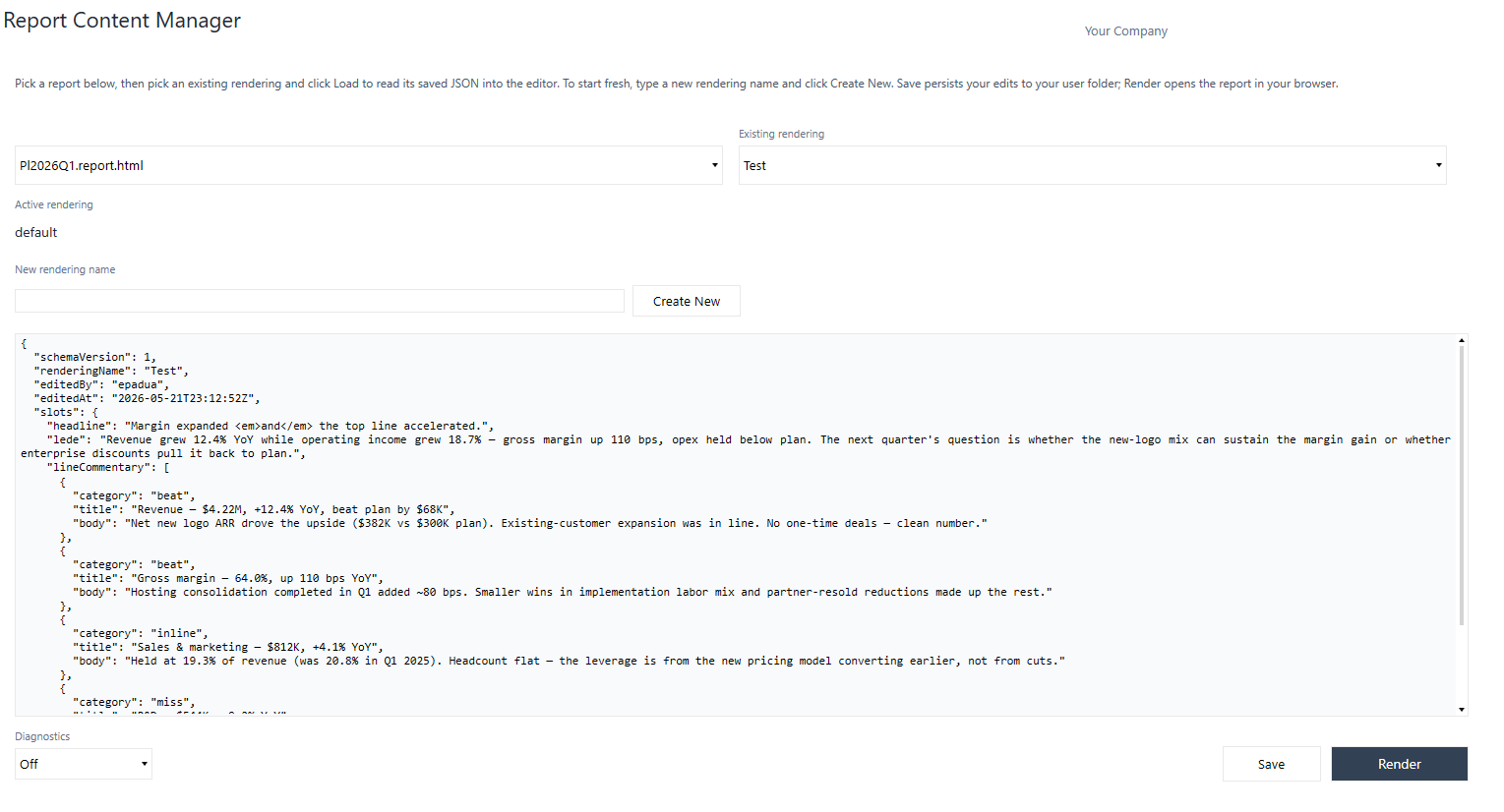Click the title line "Revenue — $4.22M"

point(264,509)
